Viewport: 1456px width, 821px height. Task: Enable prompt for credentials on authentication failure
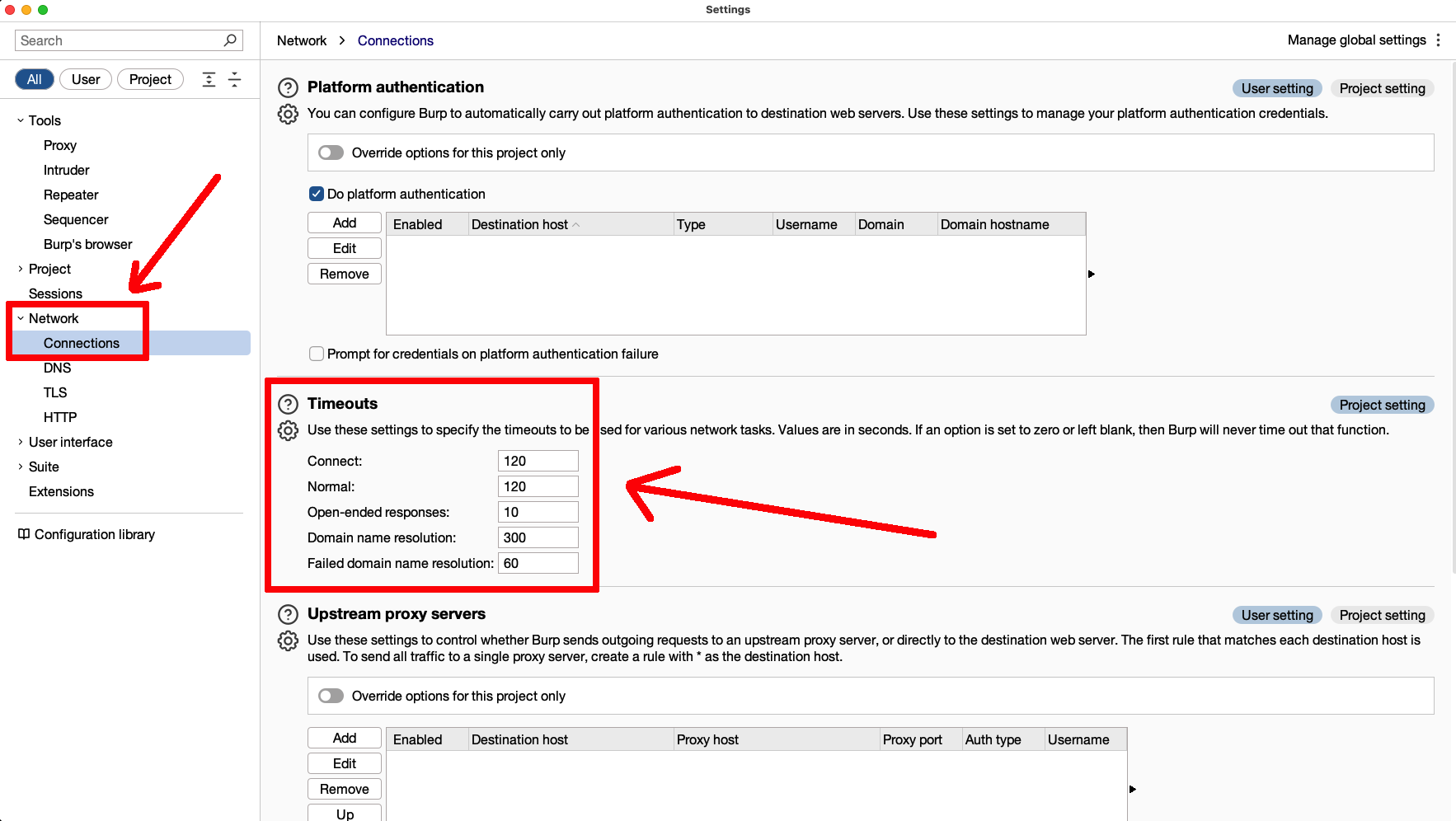tap(317, 354)
